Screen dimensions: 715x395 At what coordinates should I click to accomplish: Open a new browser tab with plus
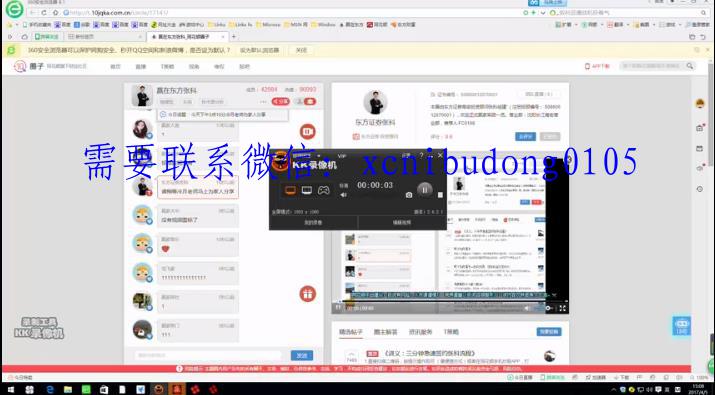[x=234, y=36]
